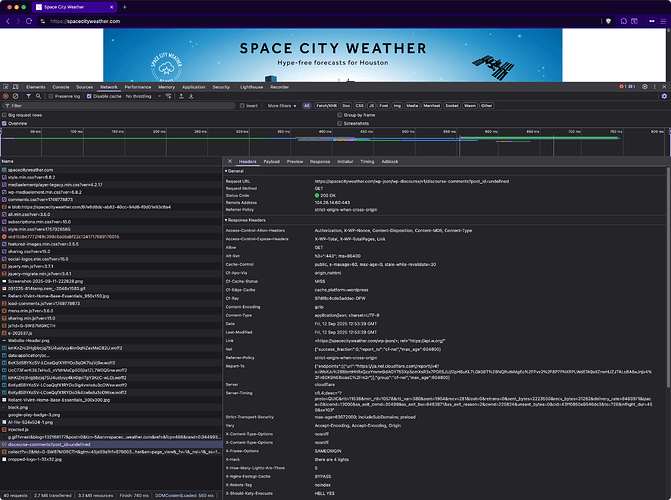Click the Name column header

pyautogui.click(x=111, y=161)
